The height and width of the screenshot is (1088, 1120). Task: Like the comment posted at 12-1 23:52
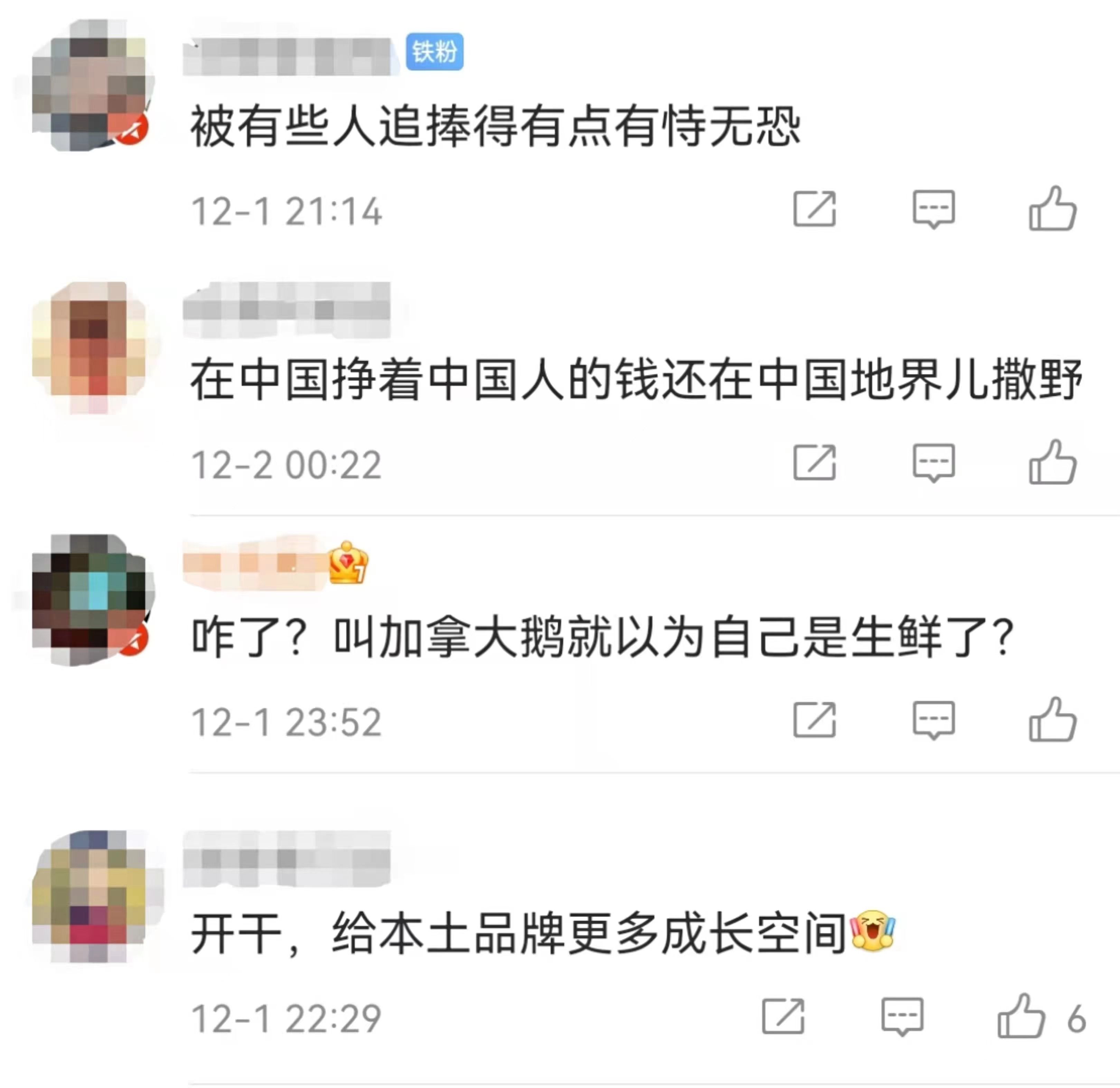pos(1053,720)
